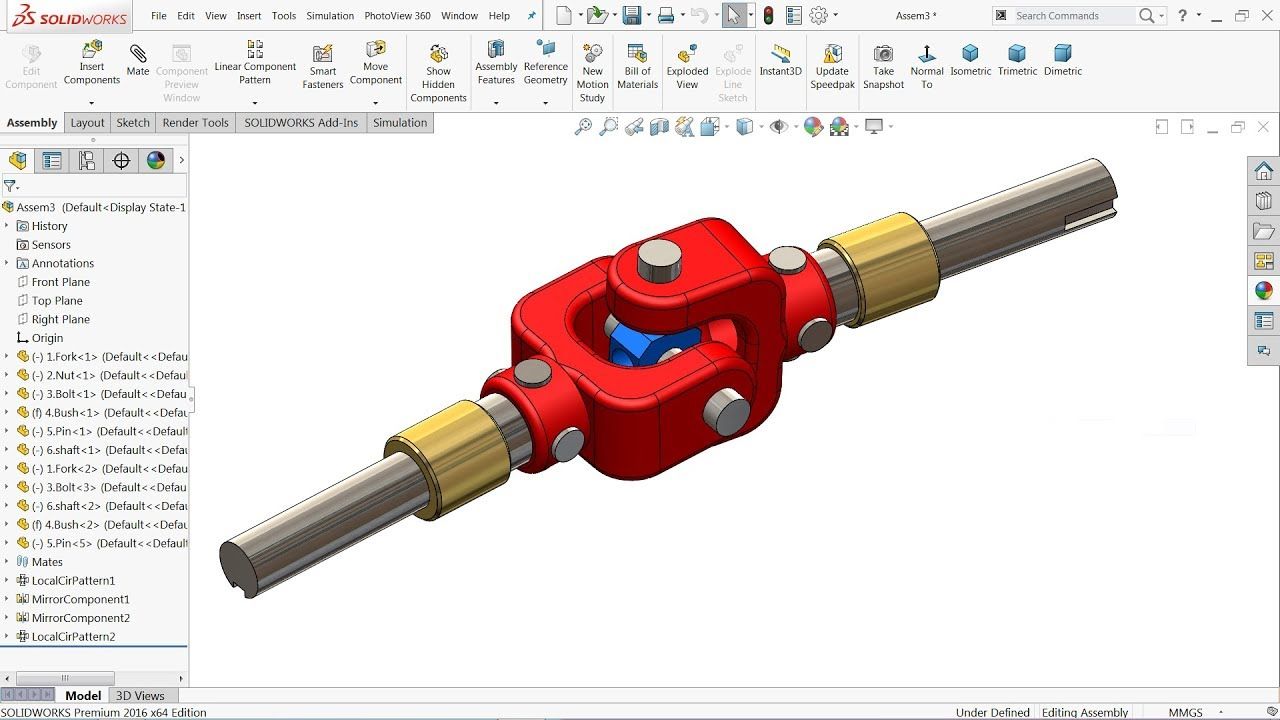Click Search Commands input field
This screenshot has height=720, width=1280.
1074,16
